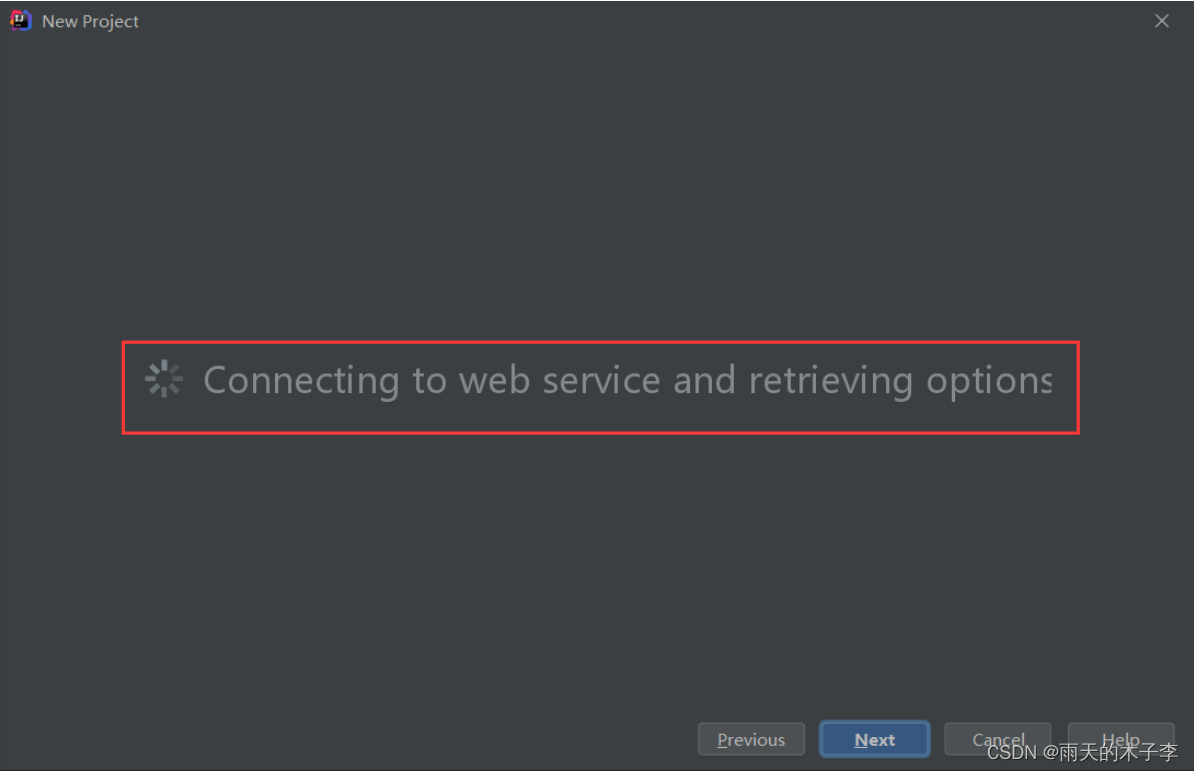Click the Next button

(x=874, y=739)
